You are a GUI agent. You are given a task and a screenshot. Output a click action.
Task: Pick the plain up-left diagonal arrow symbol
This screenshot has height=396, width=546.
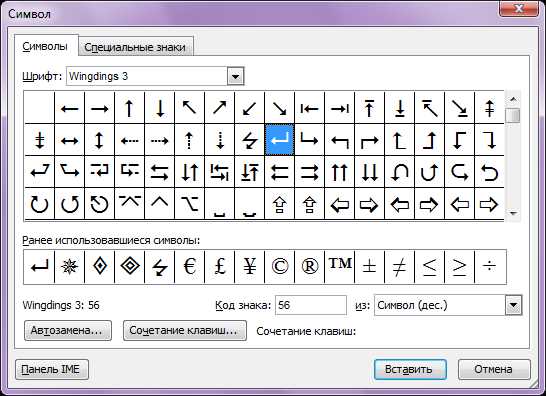coord(189,108)
